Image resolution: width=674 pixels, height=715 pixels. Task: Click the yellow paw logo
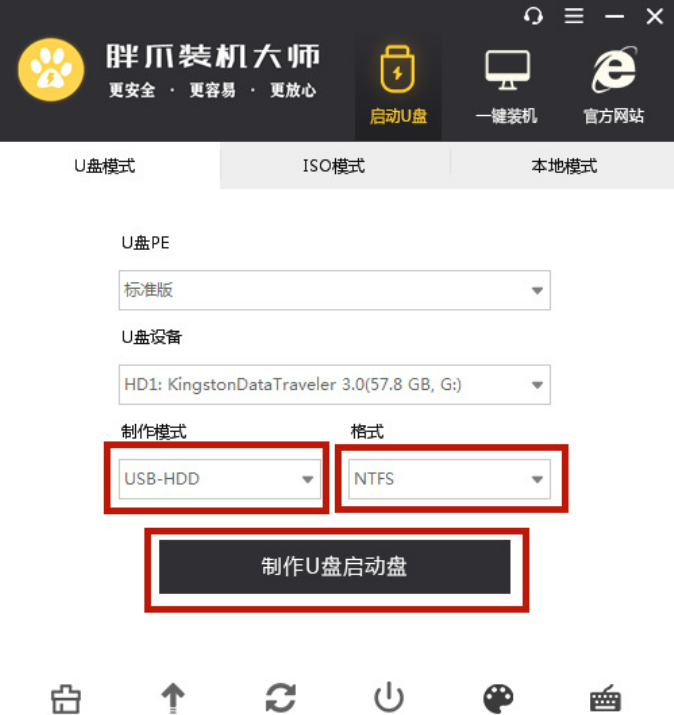pos(51,69)
